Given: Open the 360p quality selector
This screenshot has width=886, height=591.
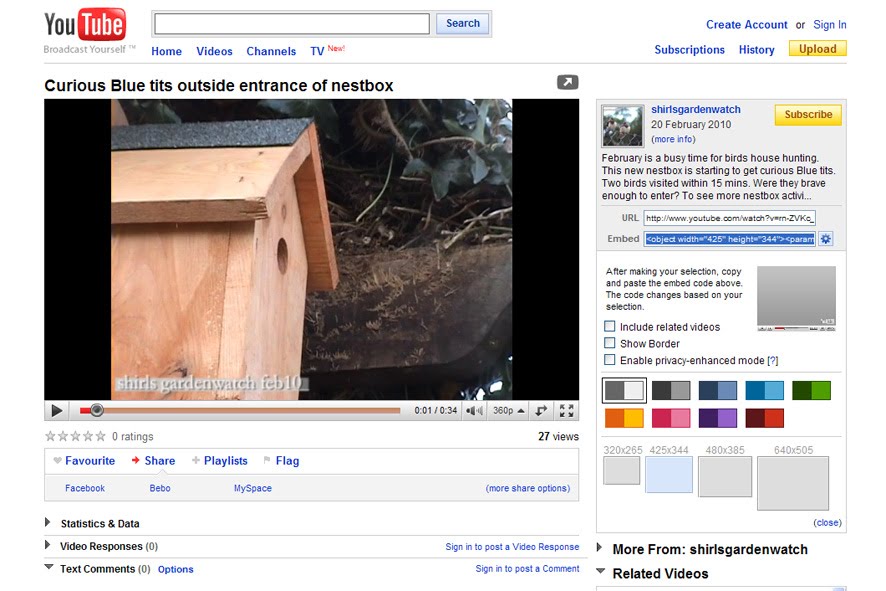Looking at the screenshot, I should 509,411.
